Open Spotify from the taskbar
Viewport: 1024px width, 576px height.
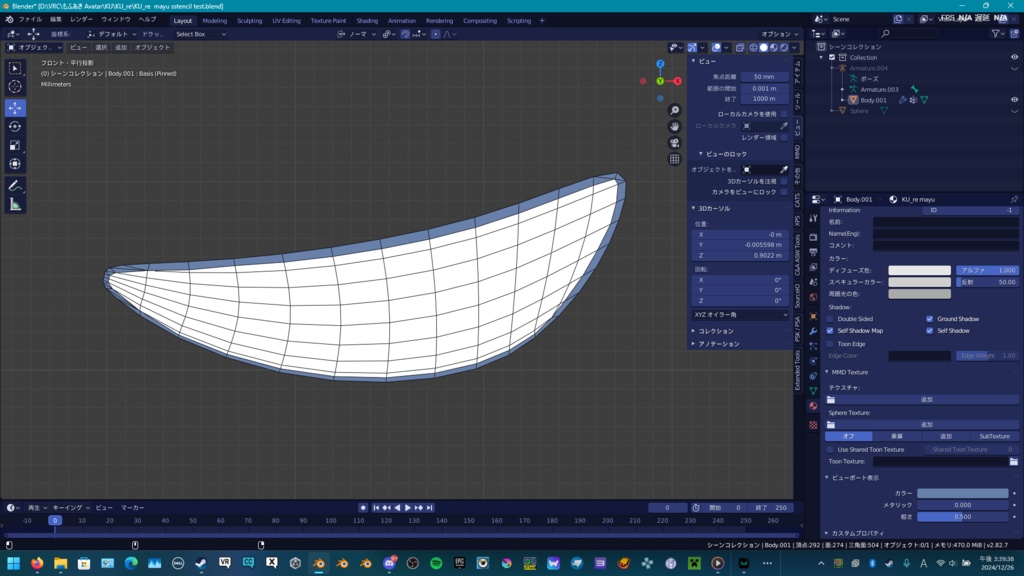click(x=436, y=563)
